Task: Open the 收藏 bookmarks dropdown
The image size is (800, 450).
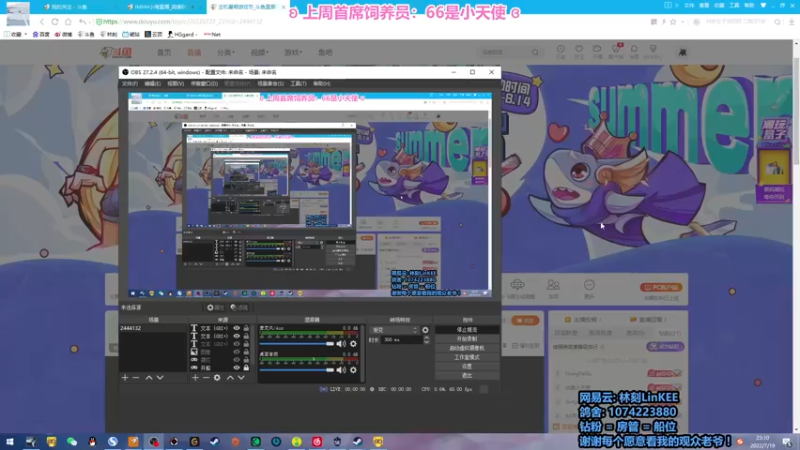Action: pyautogui.click(x=15, y=34)
